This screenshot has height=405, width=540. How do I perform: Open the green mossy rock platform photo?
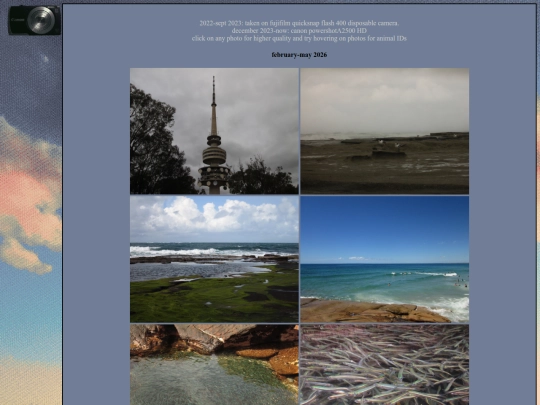pyautogui.click(x=214, y=259)
